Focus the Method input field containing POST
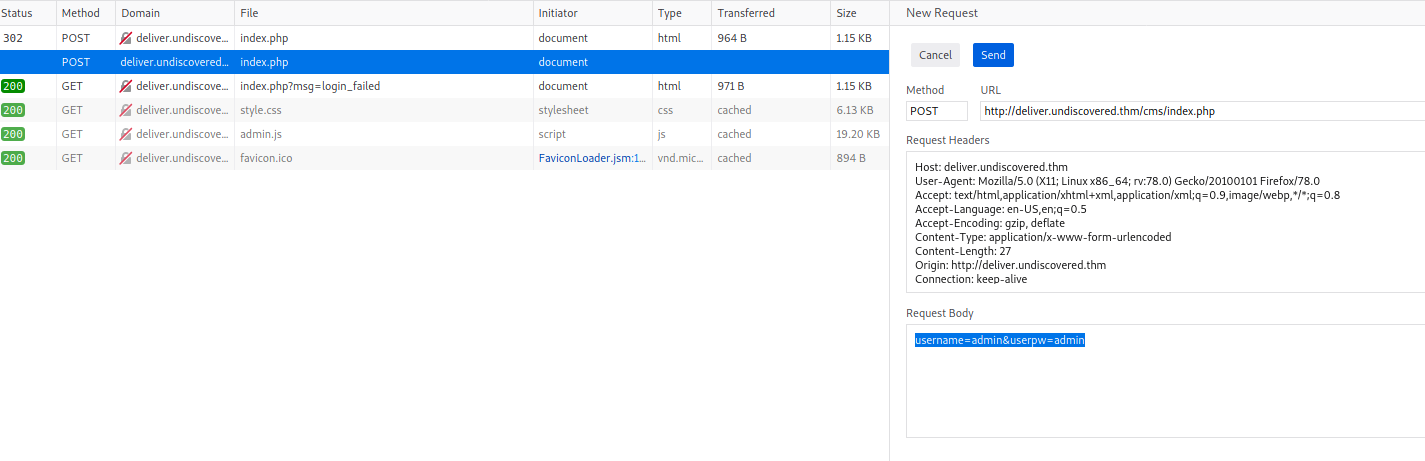This screenshot has height=461, width=1425. pyautogui.click(x=937, y=111)
